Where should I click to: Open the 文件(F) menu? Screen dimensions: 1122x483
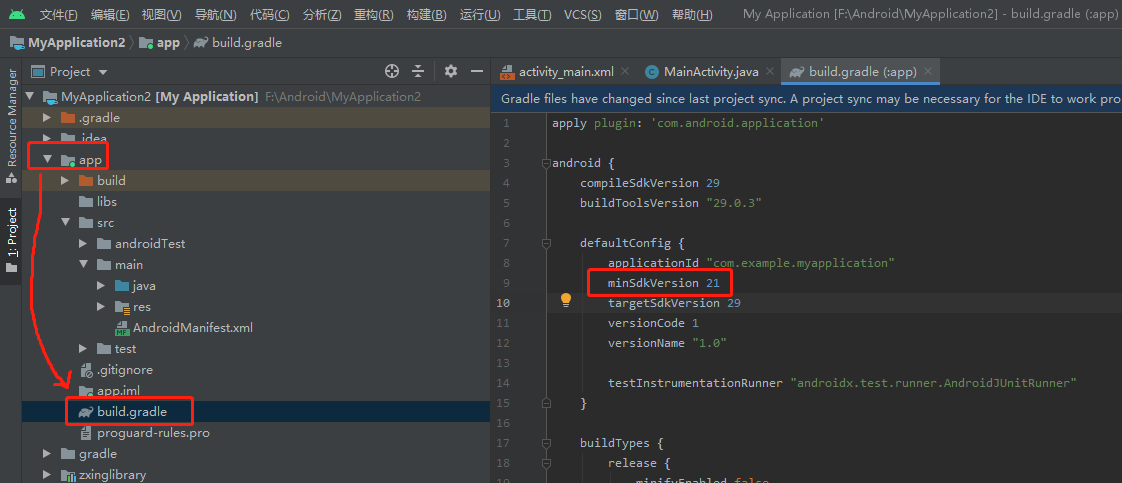tap(59, 15)
